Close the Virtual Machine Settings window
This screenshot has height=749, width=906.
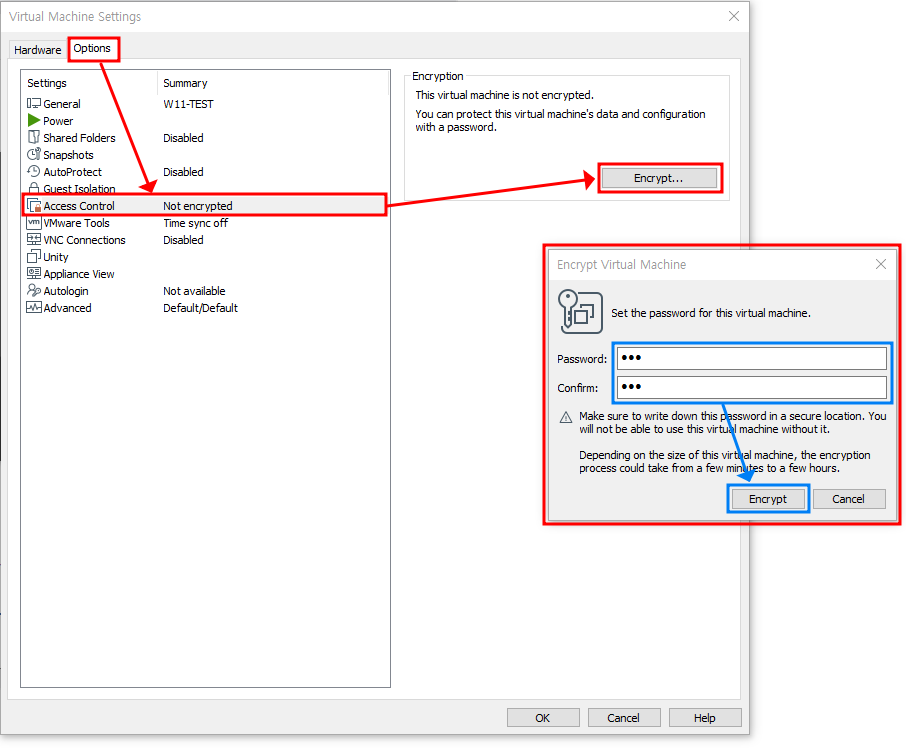click(x=734, y=16)
